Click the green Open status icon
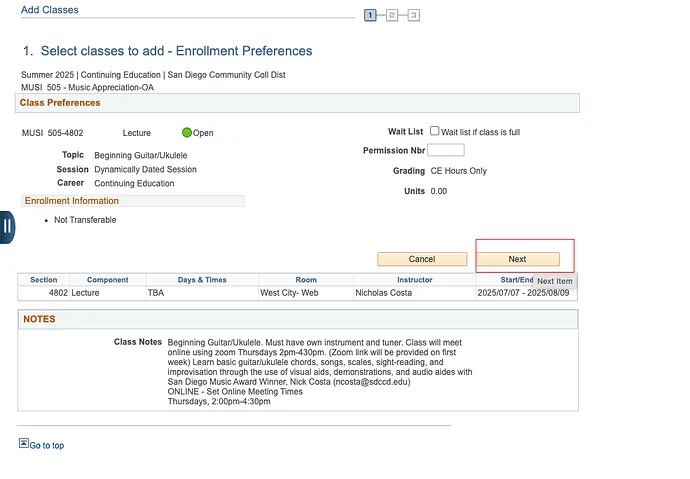 (187, 132)
